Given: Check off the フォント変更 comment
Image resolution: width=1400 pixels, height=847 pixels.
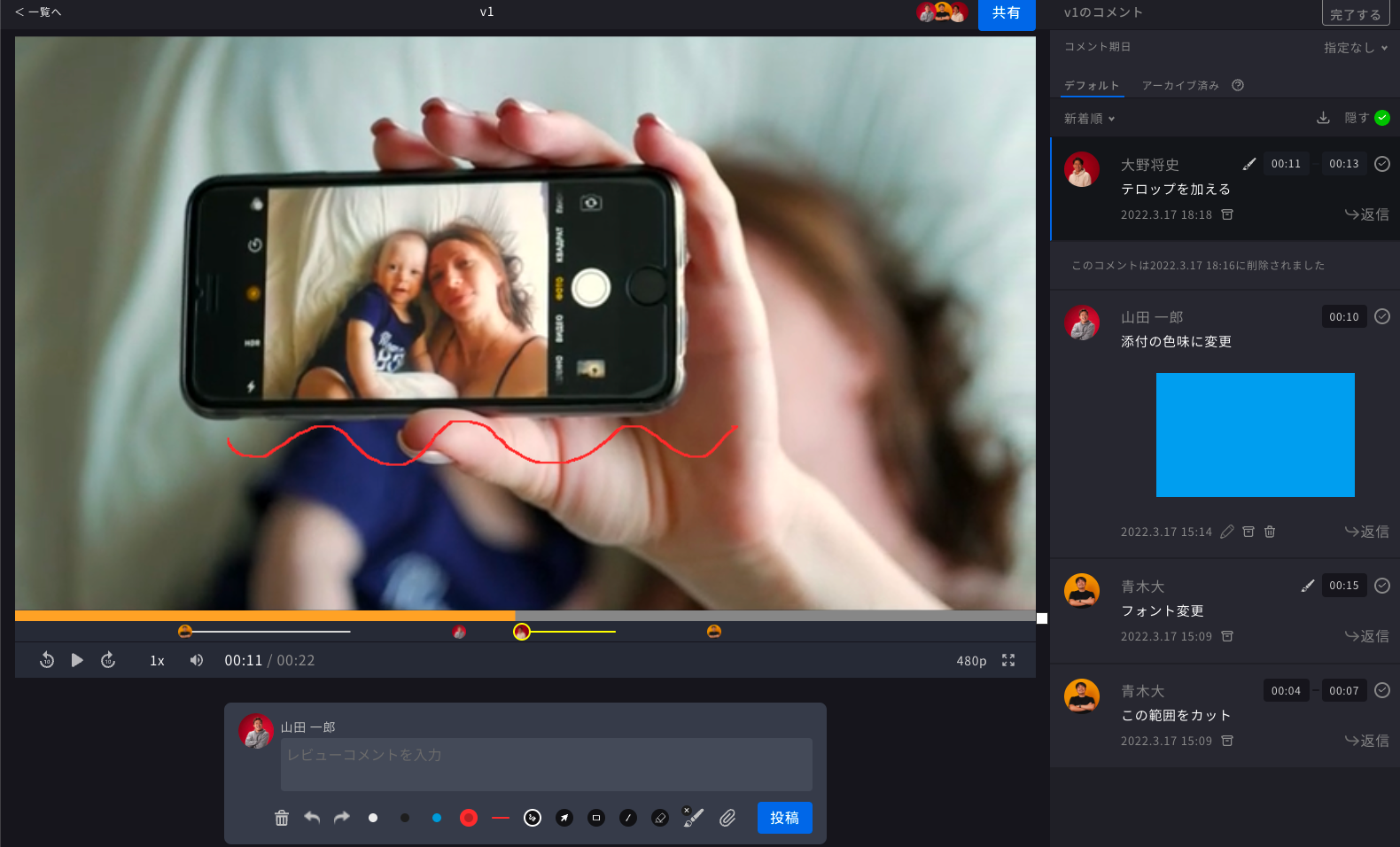Looking at the screenshot, I should pos(1382,586).
